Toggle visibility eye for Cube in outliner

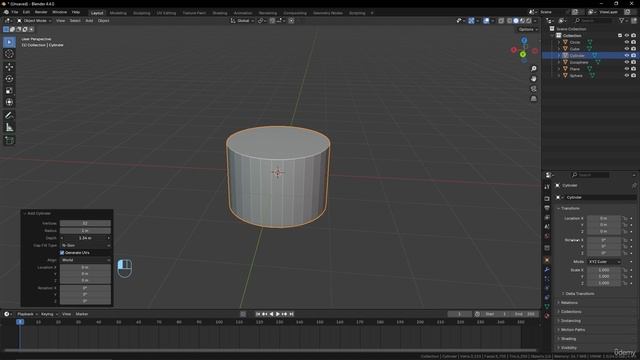click(x=627, y=49)
